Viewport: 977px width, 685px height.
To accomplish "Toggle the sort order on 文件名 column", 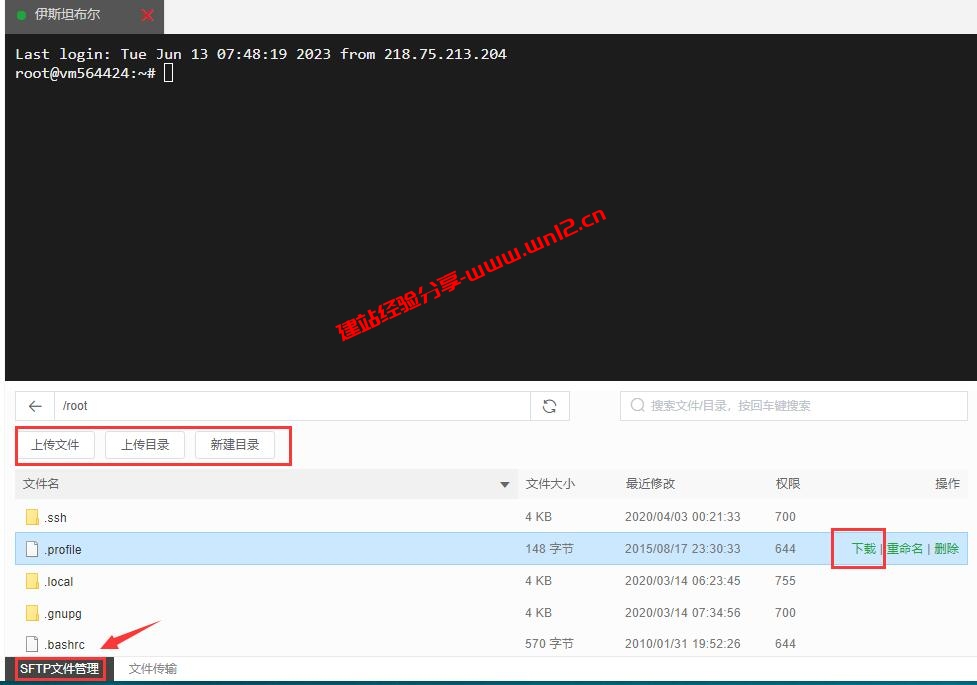I will coord(42,483).
